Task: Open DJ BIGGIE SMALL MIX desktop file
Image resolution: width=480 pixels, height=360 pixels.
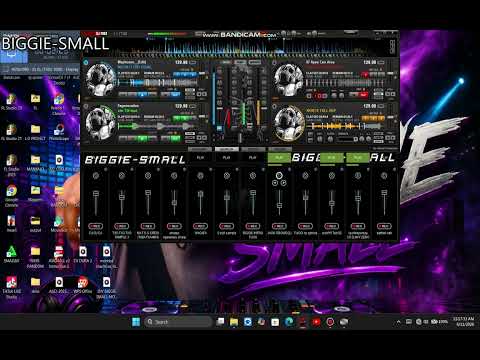Action: coord(106,288)
